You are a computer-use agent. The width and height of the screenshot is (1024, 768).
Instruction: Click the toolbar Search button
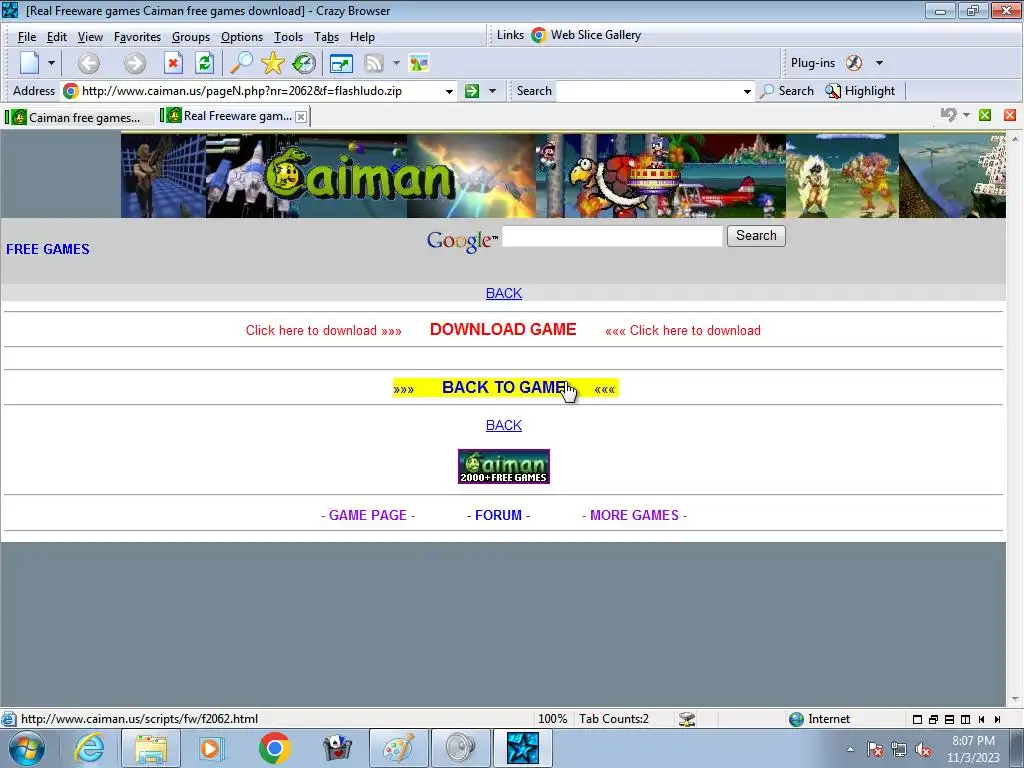pos(788,91)
